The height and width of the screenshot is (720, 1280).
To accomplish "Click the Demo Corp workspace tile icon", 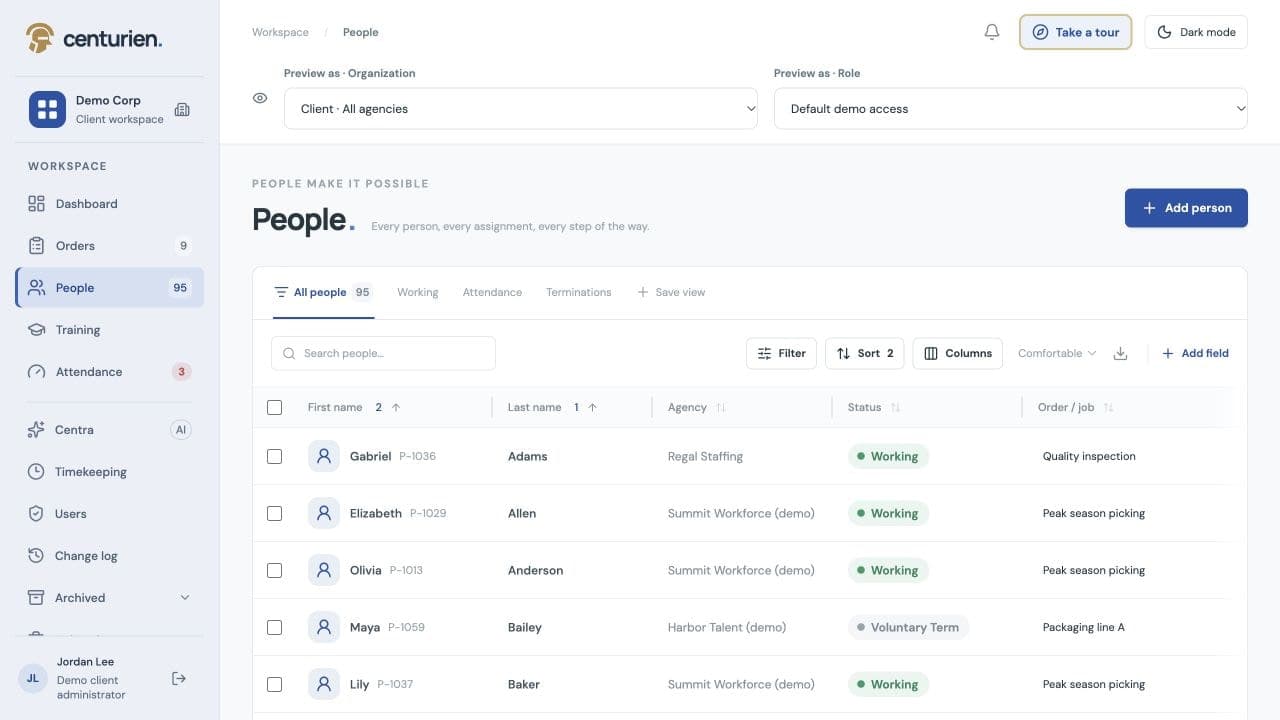I will [47, 109].
